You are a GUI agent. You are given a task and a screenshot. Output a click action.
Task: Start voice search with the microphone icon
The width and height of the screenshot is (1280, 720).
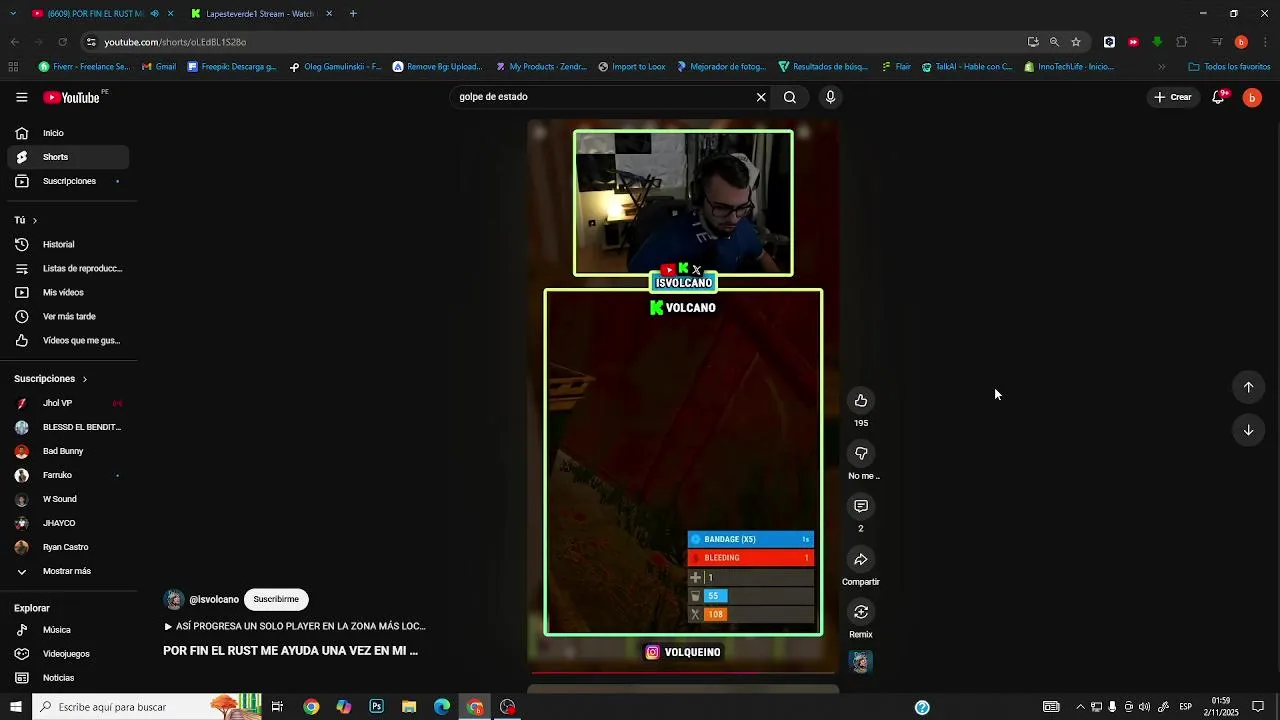click(830, 97)
